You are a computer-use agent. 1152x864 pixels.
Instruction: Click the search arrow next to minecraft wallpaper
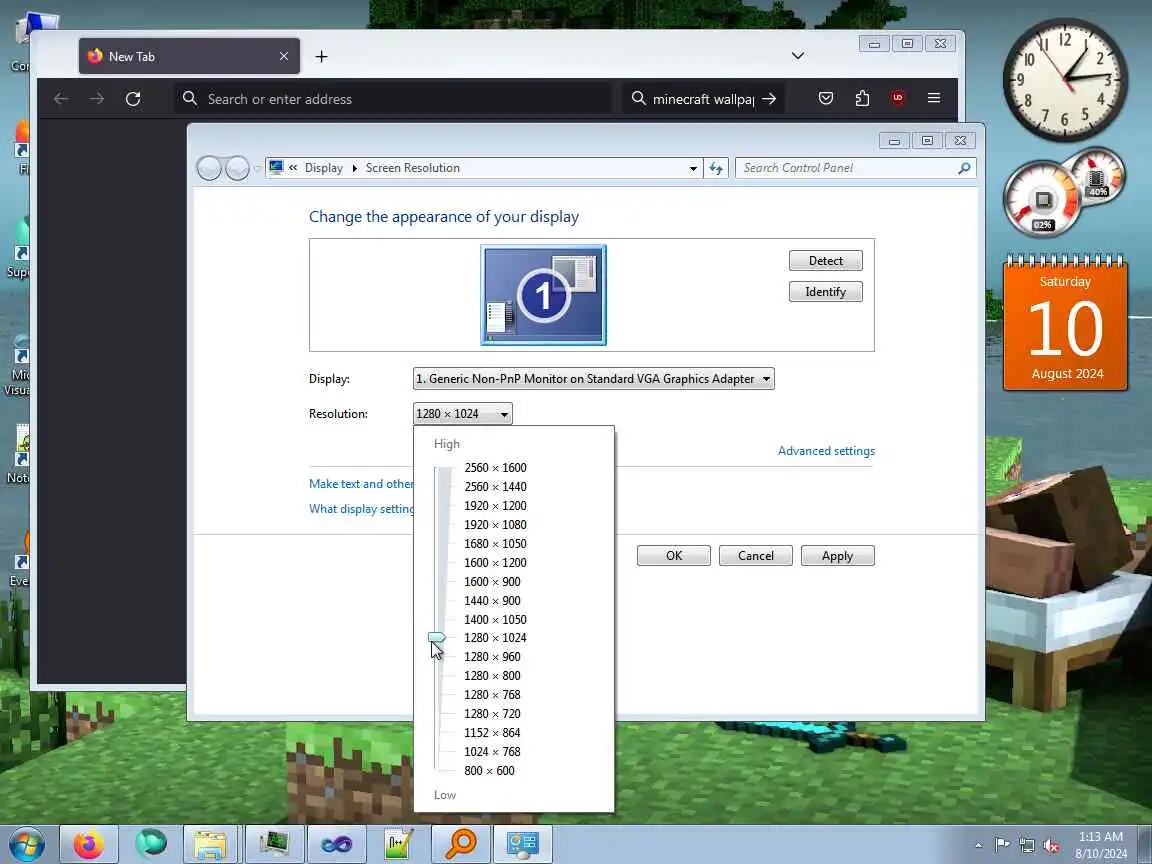769,98
